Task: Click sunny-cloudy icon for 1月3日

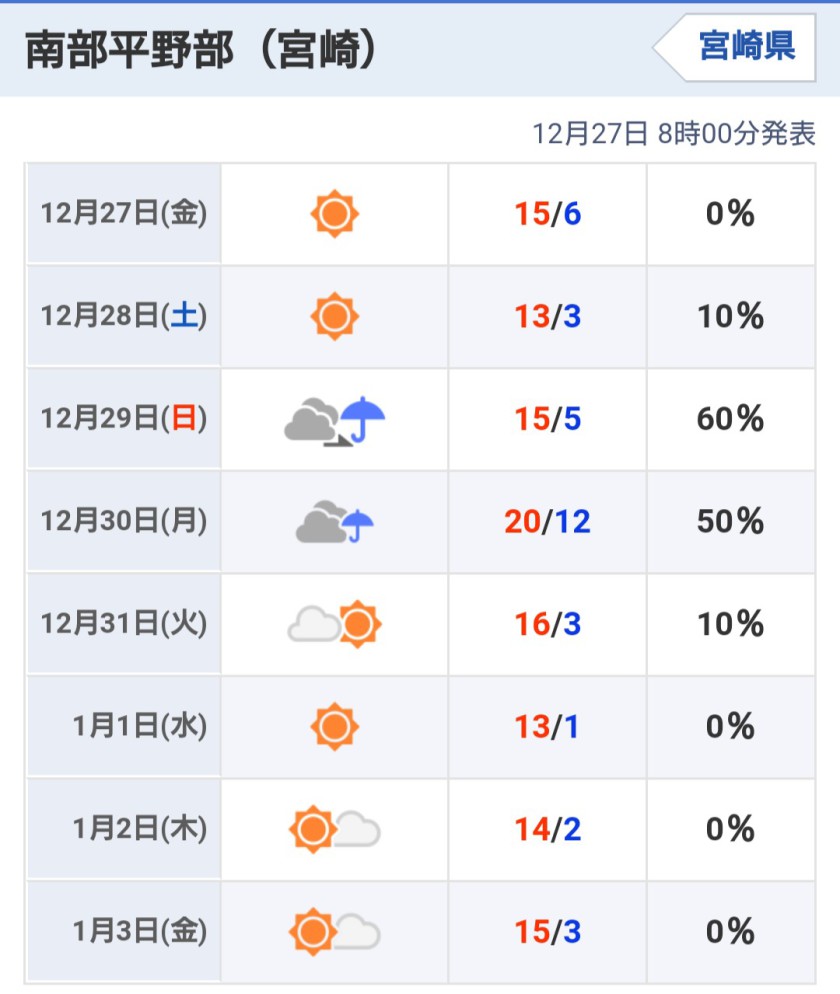Action: [x=335, y=932]
